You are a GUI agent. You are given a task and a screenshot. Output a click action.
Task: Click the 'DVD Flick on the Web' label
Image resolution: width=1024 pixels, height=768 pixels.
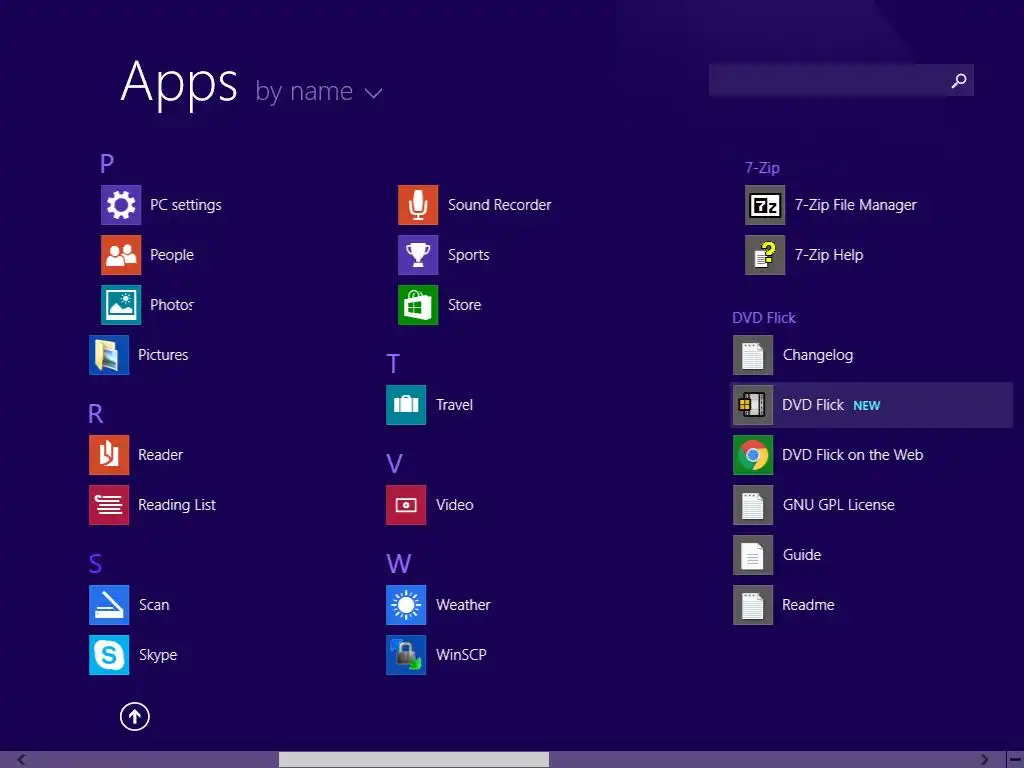coord(853,455)
